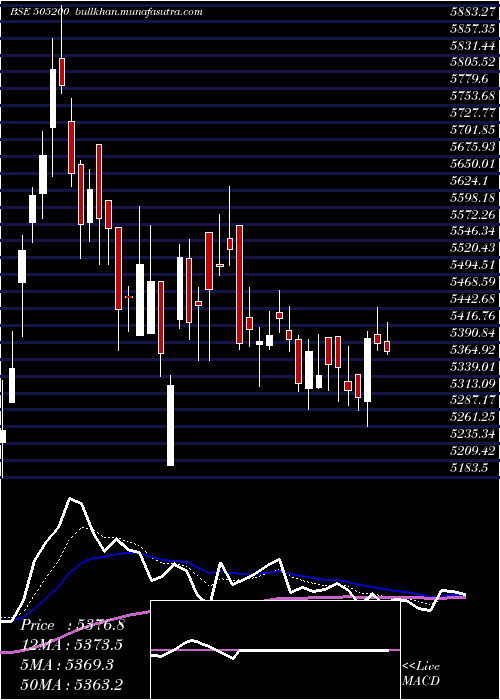
Task: Click the tall white candle reaching the 5805 level
Action: click(x=53, y=98)
